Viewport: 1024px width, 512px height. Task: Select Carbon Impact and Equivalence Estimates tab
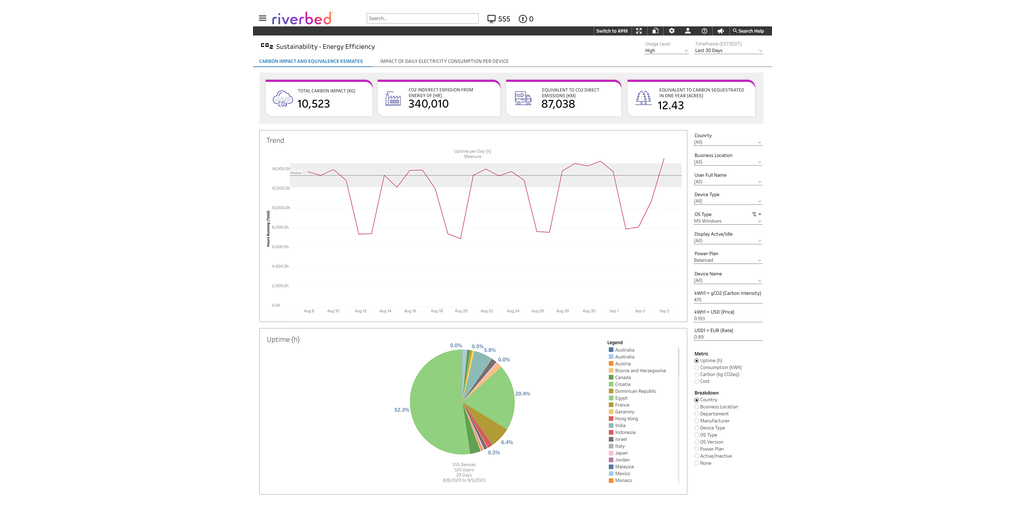pos(311,61)
